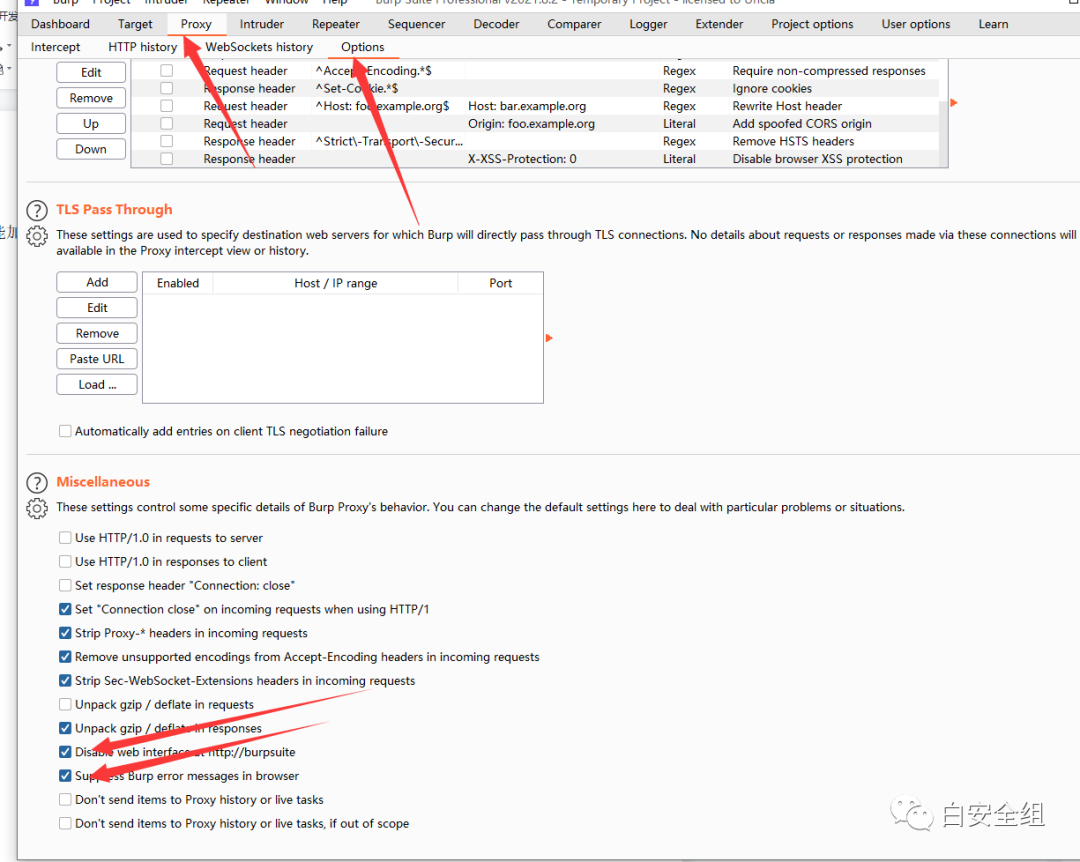The image size is (1080, 862).
Task: Go to Project options tab
Action: (x=812, y=24)
